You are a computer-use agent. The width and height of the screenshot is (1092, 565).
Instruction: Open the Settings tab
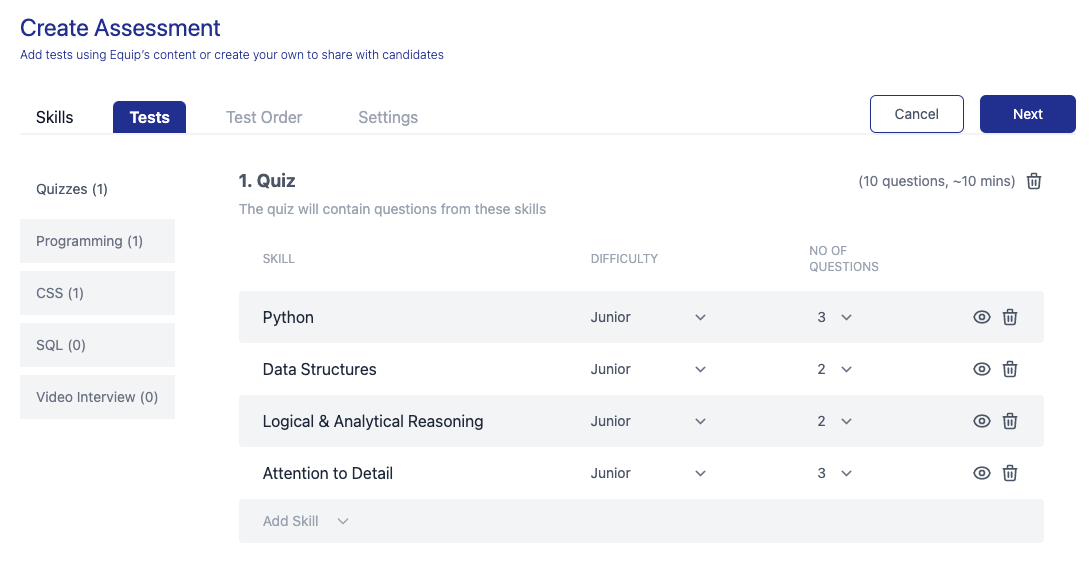coord(388,117)
